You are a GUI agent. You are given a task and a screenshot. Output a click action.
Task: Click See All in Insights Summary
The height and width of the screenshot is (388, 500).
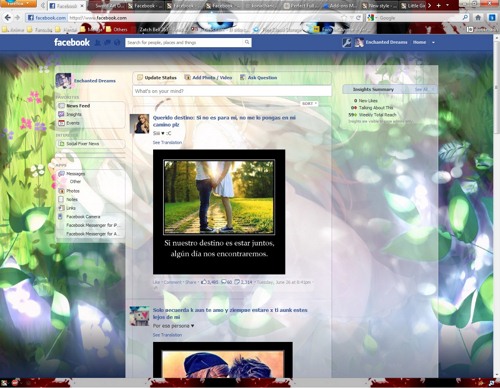(x=421, y=89)
